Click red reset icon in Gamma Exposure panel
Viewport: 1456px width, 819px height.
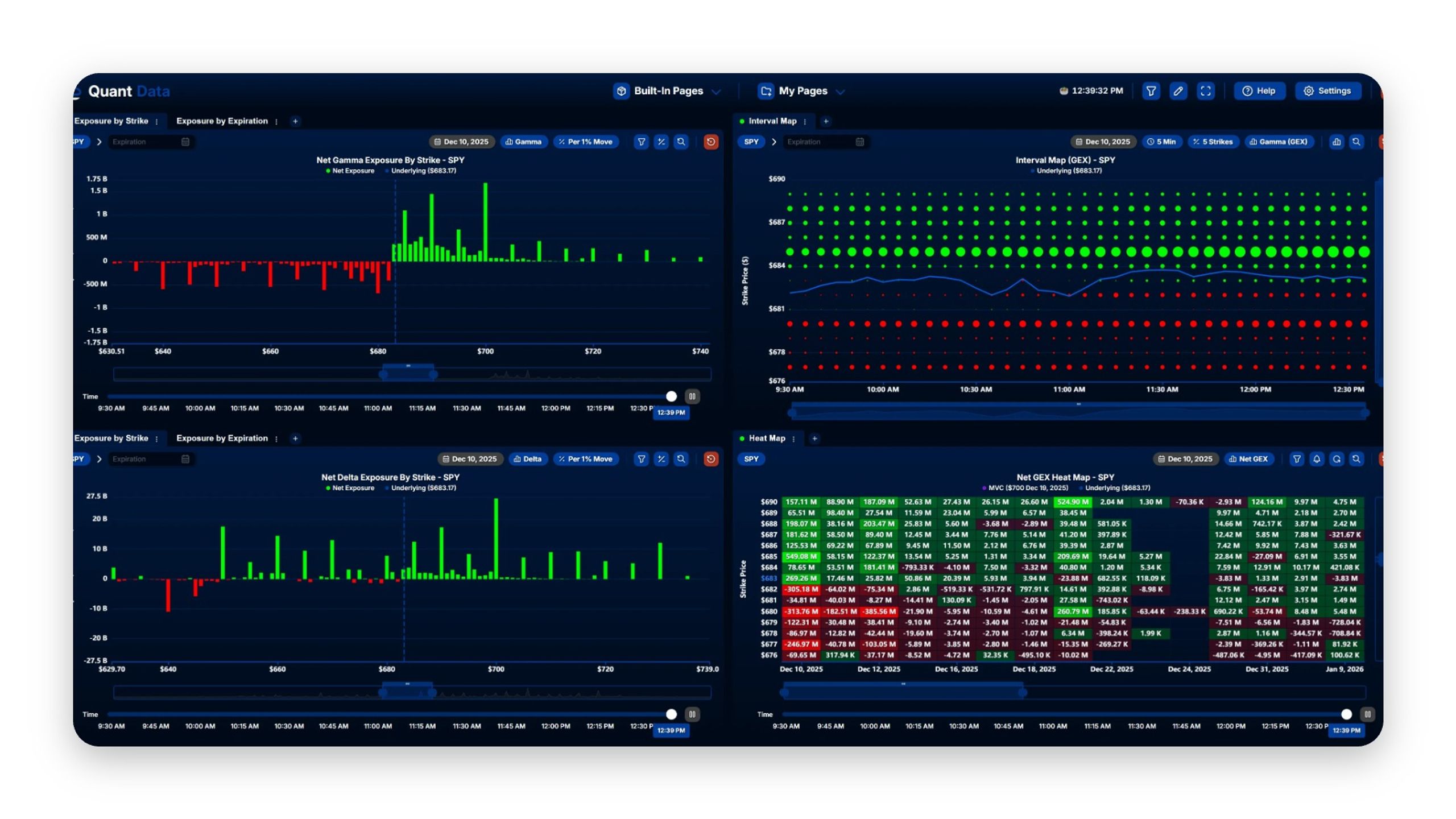coord(711,142)
